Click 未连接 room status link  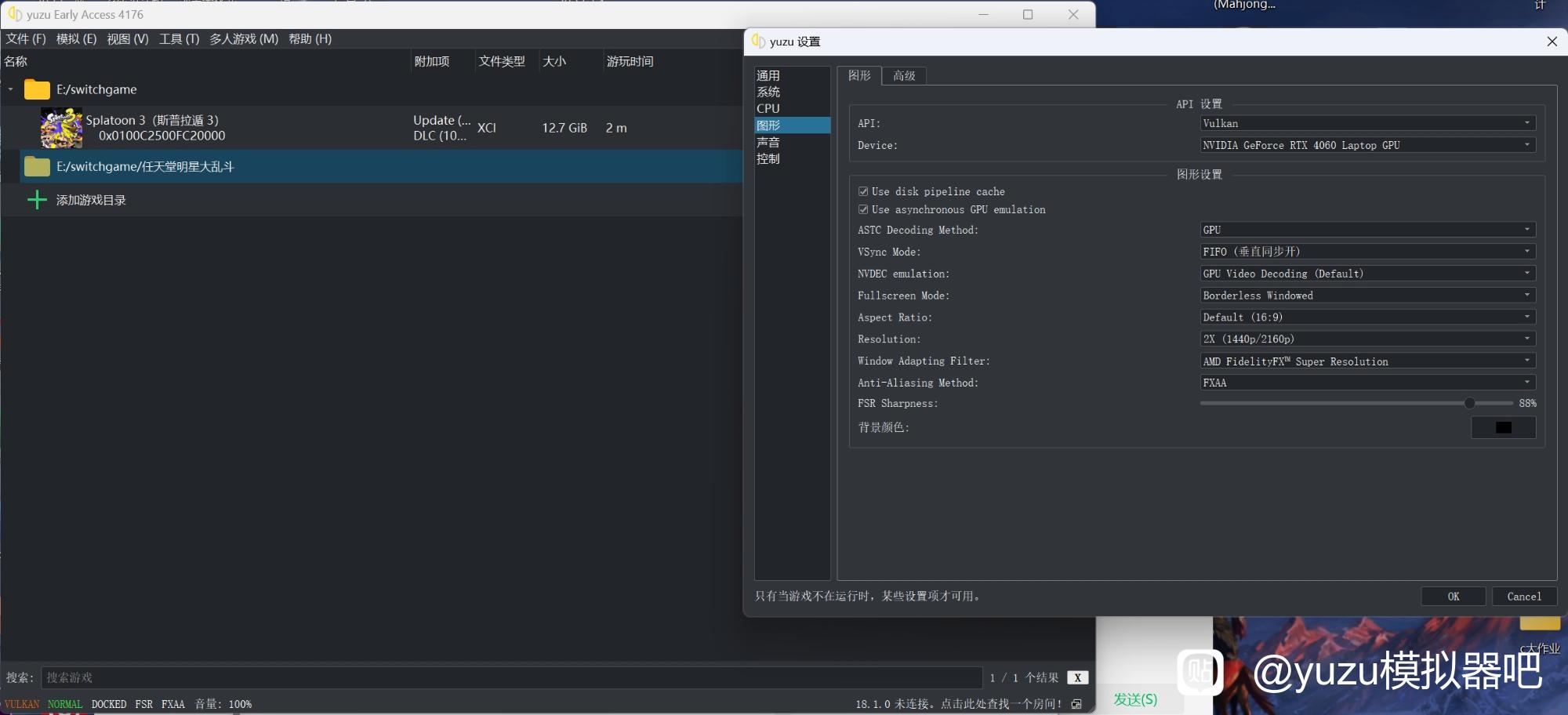[959, 704]
